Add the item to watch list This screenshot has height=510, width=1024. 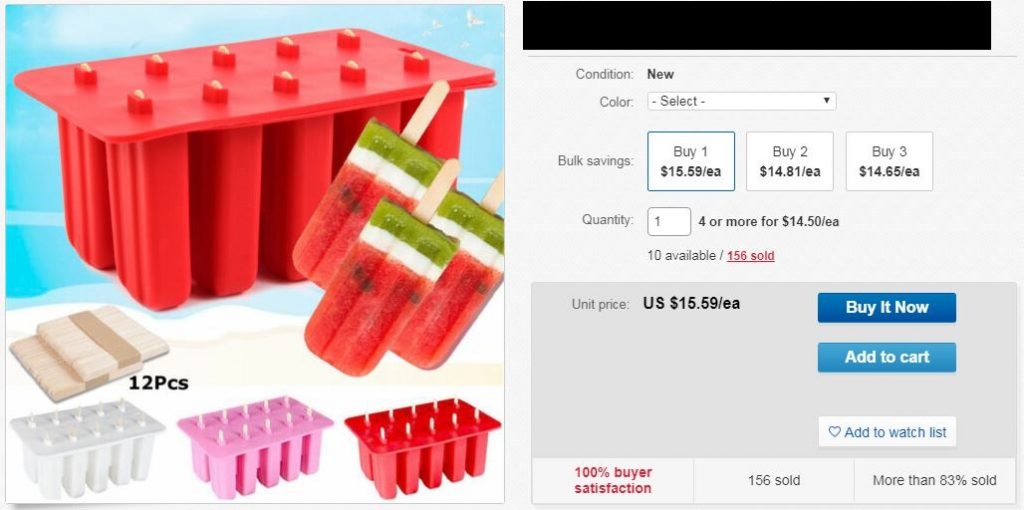pyautogui.click(x=887, y=432)
